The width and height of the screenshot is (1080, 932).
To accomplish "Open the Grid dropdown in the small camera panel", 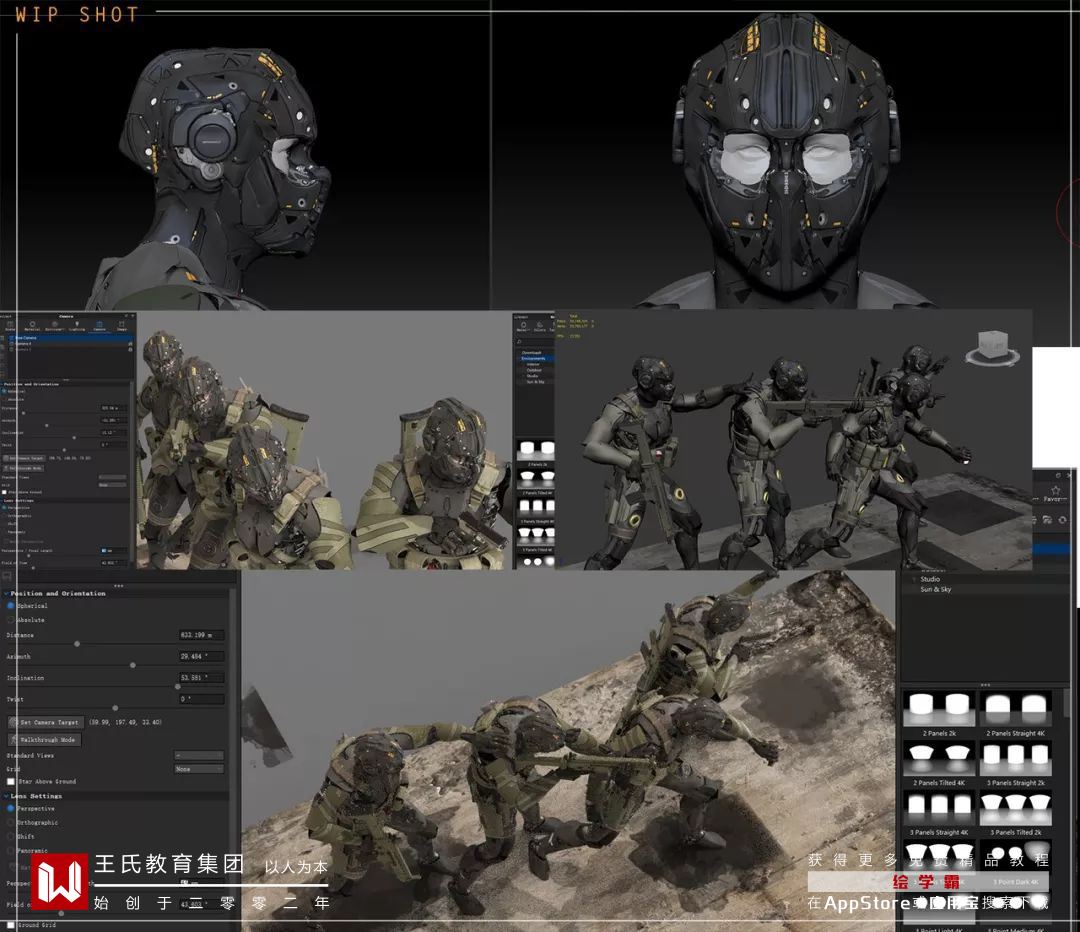I will [112, 485].
